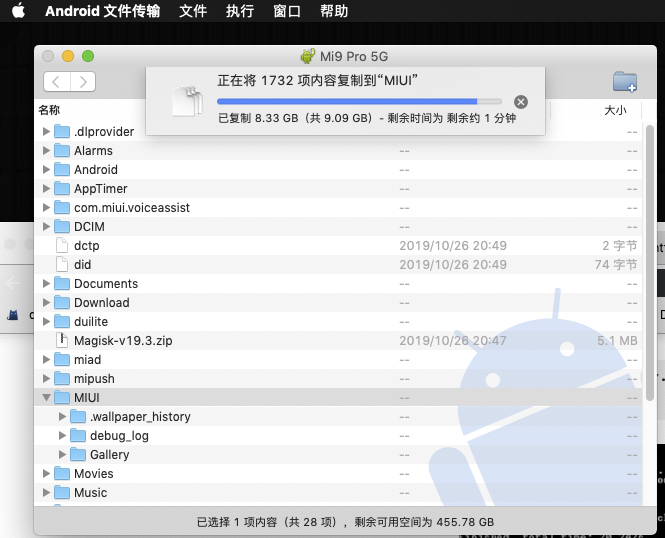Click the Documents folder icon
This screenshot has width=665, height=538.
[x=62, y=283]
